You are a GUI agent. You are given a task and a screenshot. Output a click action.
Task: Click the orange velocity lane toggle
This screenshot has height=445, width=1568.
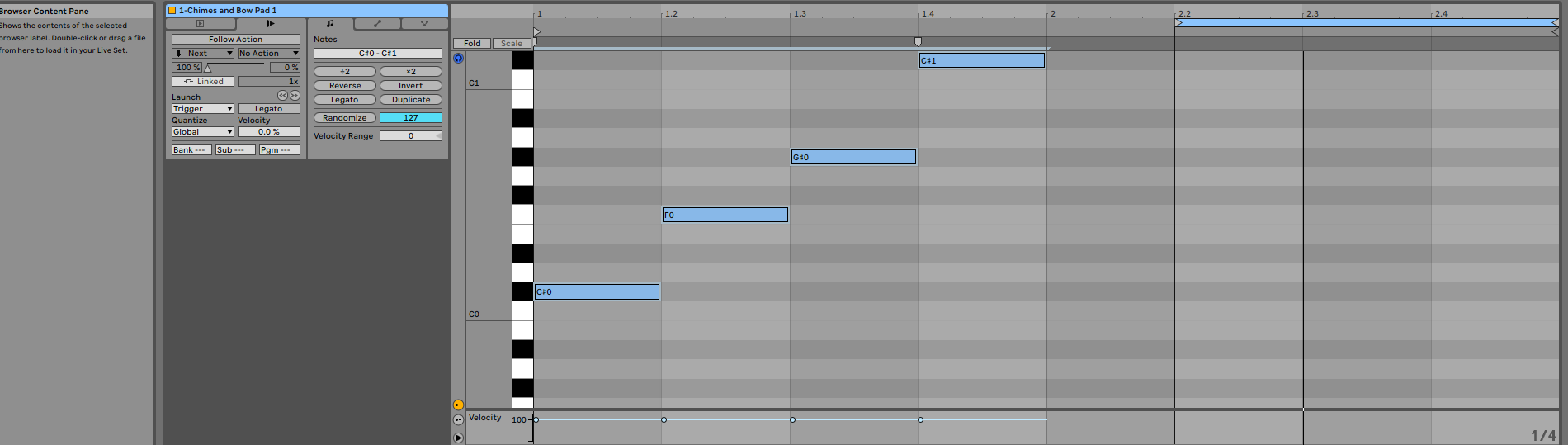458,405
